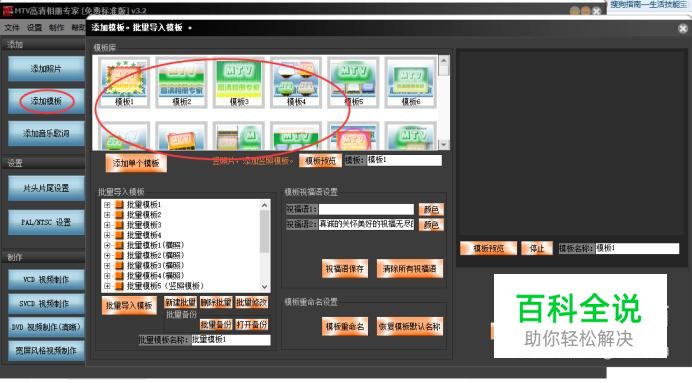The width and height of the screenshot is (692, 383).
Task: Open 片头片尾设置 in the sidebar
Action: pyautogui.click(x=46, y=188)
